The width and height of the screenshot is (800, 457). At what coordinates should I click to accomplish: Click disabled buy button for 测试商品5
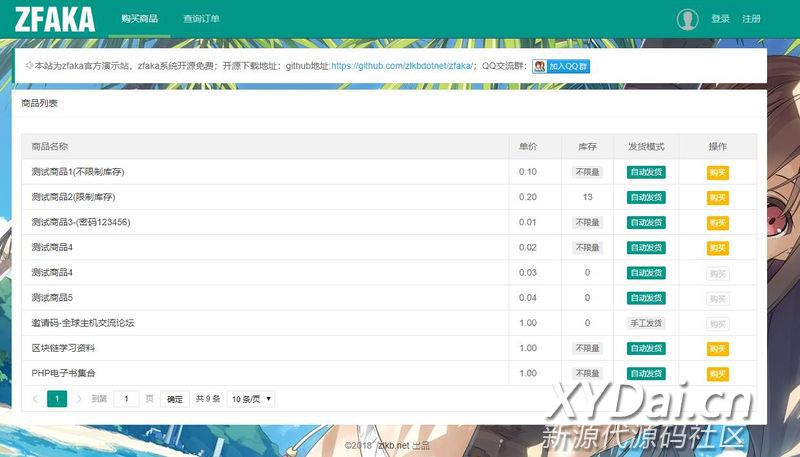click(717, 298)
